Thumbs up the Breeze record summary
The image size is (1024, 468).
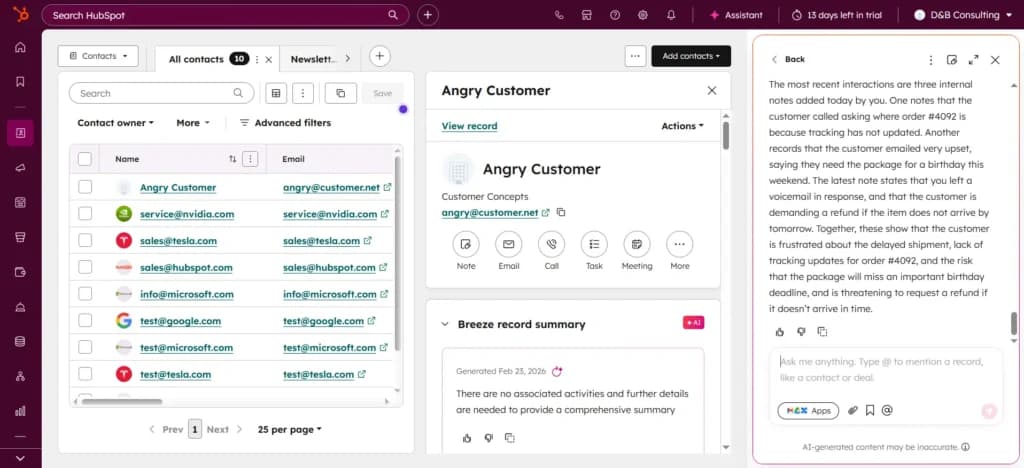466,438
